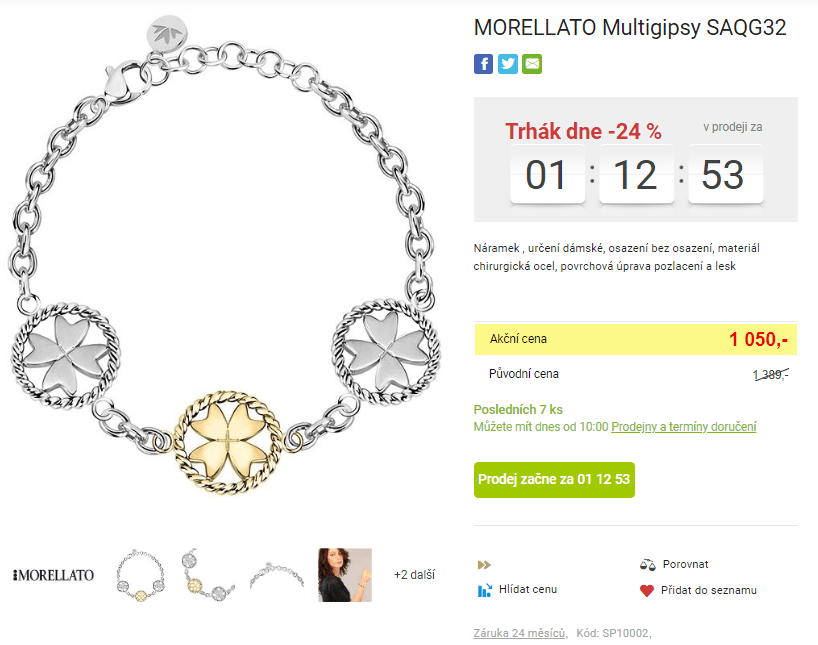Click the red heart icon
Image resolution: width=818 pixels, height=645 pixels.
coord(647,590)
